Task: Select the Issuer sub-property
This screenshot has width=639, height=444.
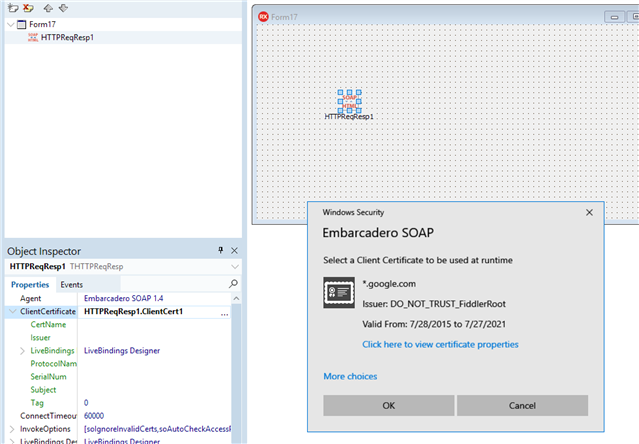Action: click(x=40, y=338)
